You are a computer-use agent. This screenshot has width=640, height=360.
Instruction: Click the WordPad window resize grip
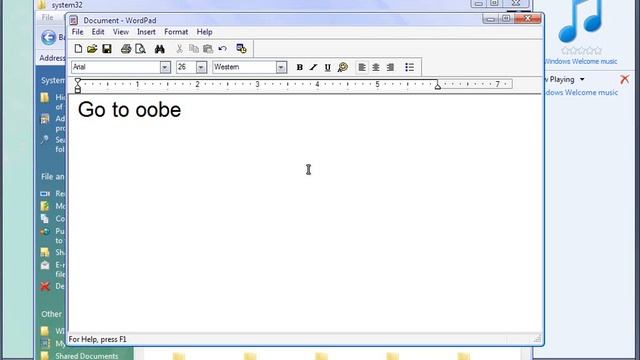point(537,339)
